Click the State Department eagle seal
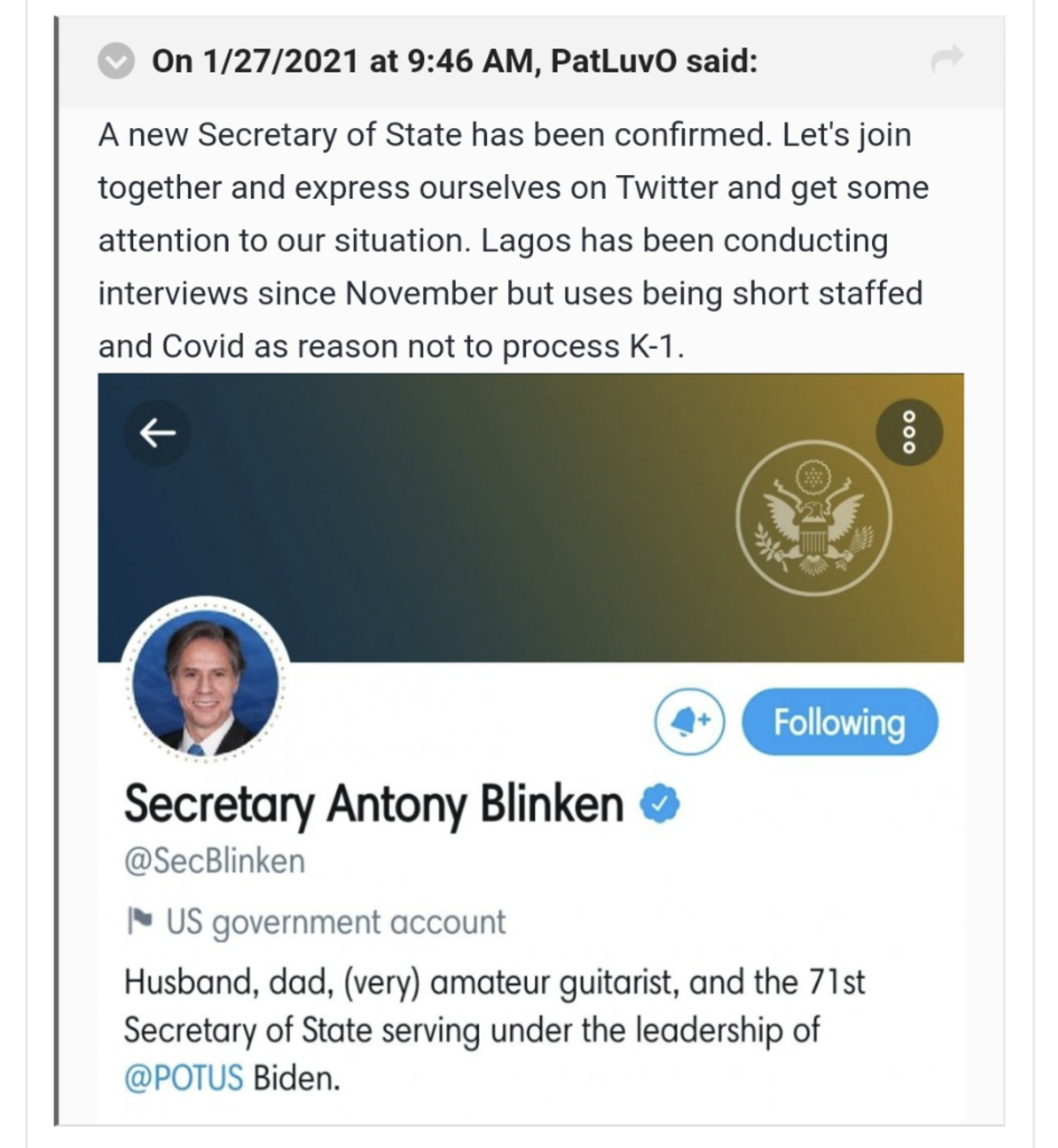This screenshot has height=1148, width=1058. 814,518
